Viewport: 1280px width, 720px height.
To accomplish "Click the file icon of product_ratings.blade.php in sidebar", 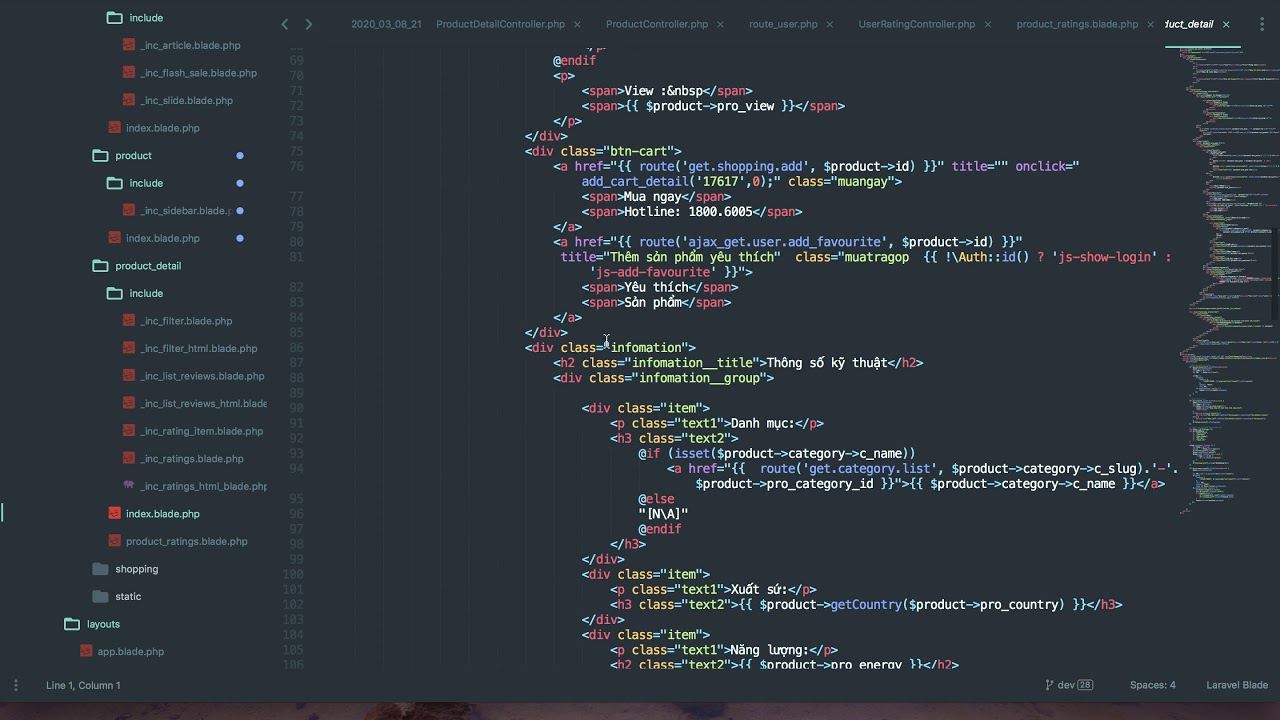I will 115,541.
